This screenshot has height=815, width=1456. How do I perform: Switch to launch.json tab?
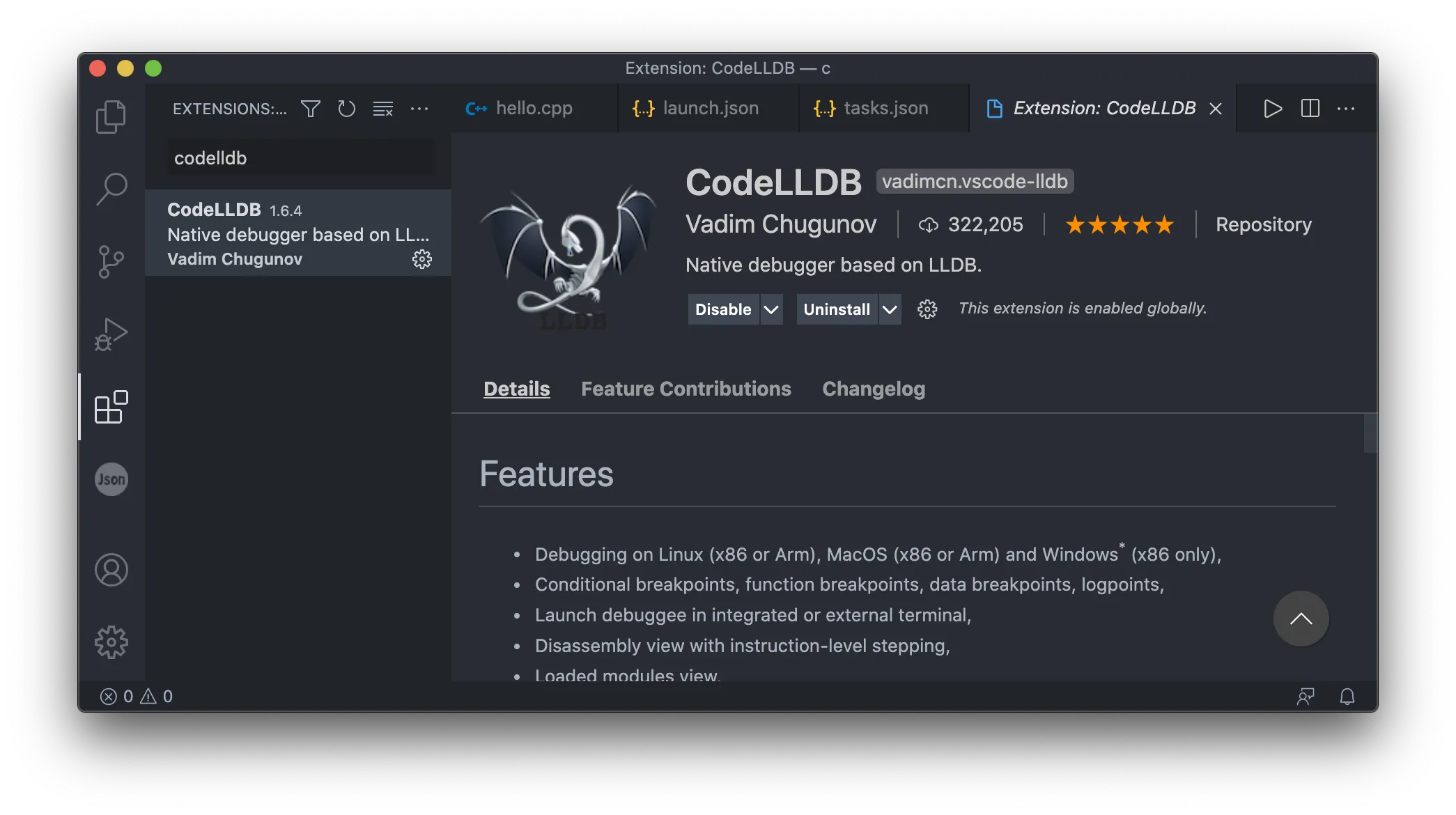(708, 109)
